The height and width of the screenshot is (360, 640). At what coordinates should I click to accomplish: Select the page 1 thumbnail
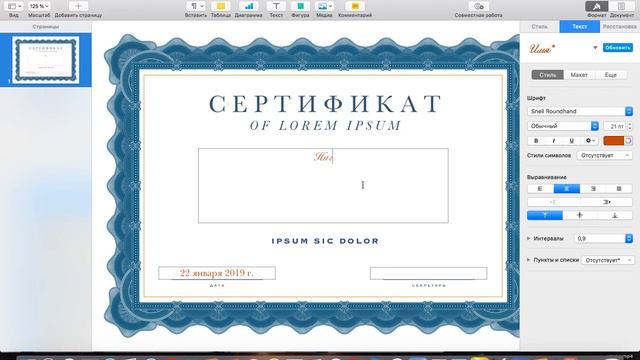tap(45, 60)
